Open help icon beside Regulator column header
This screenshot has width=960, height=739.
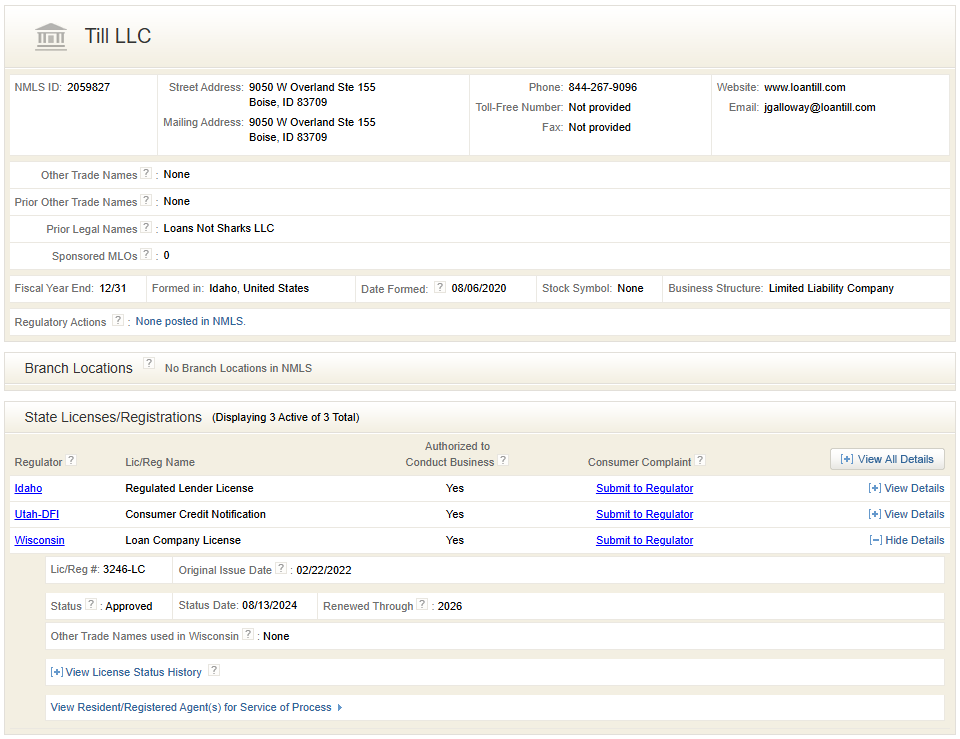click(71, 460)
